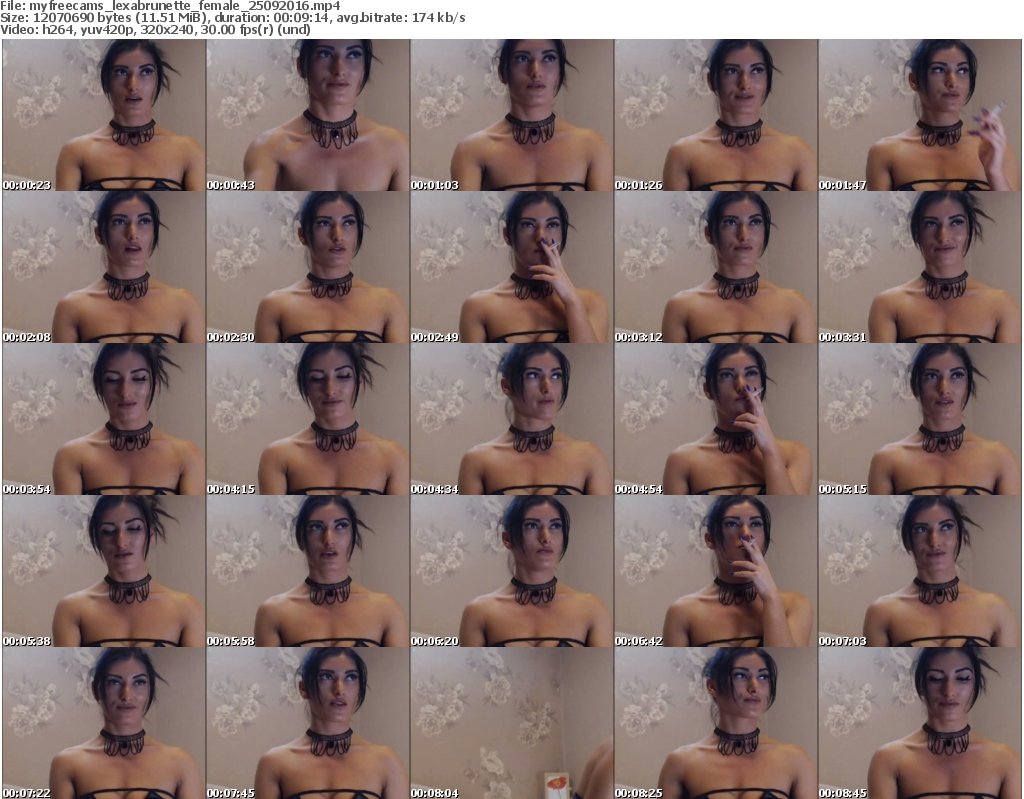Choose the thumbnail at 00:01:47
1024x799 pixels.
coord(920,115)
